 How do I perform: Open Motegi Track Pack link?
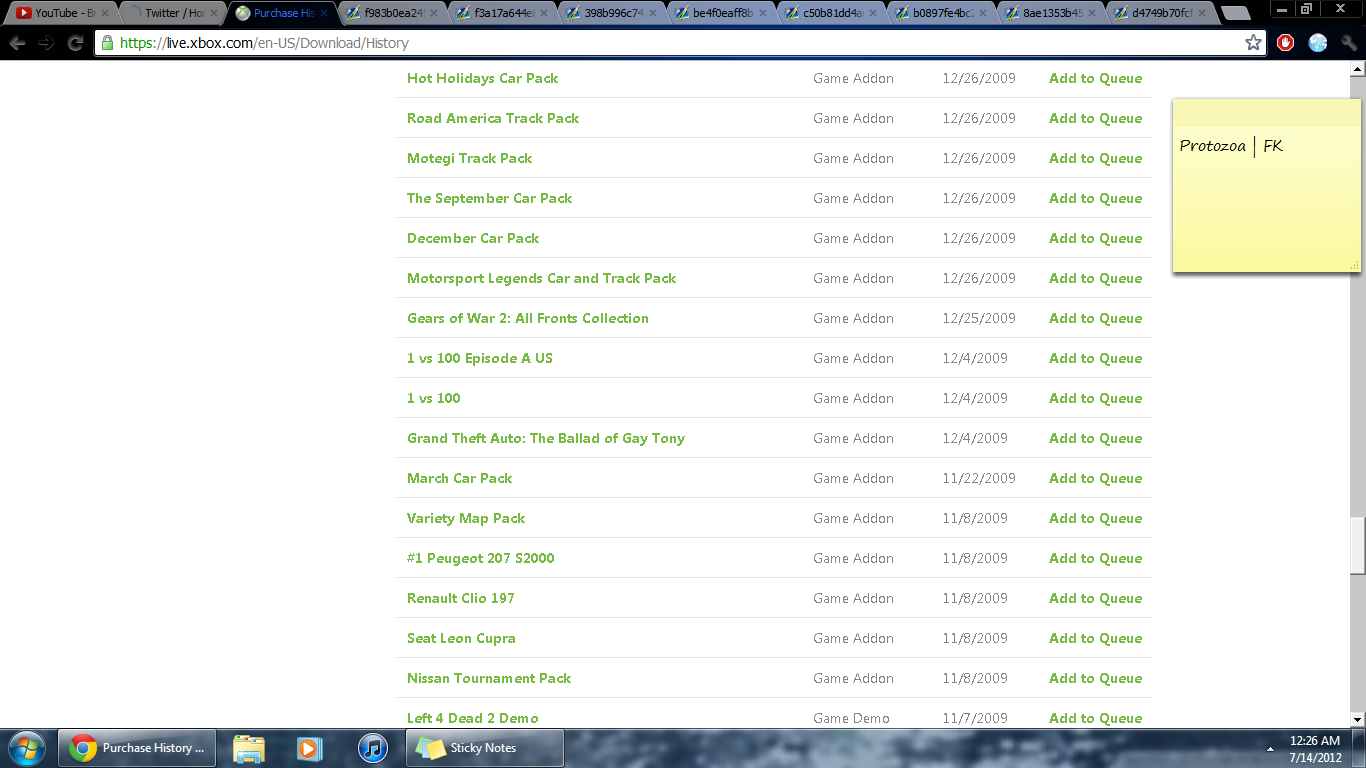(469, 158)
